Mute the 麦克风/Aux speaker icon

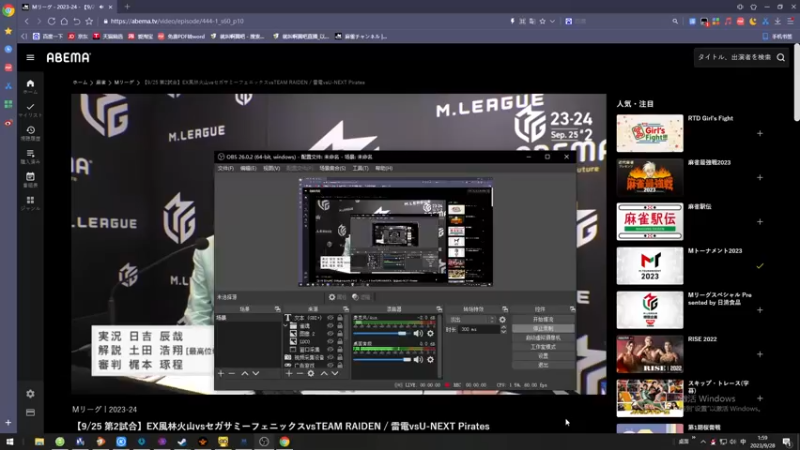tap(418, 333)
